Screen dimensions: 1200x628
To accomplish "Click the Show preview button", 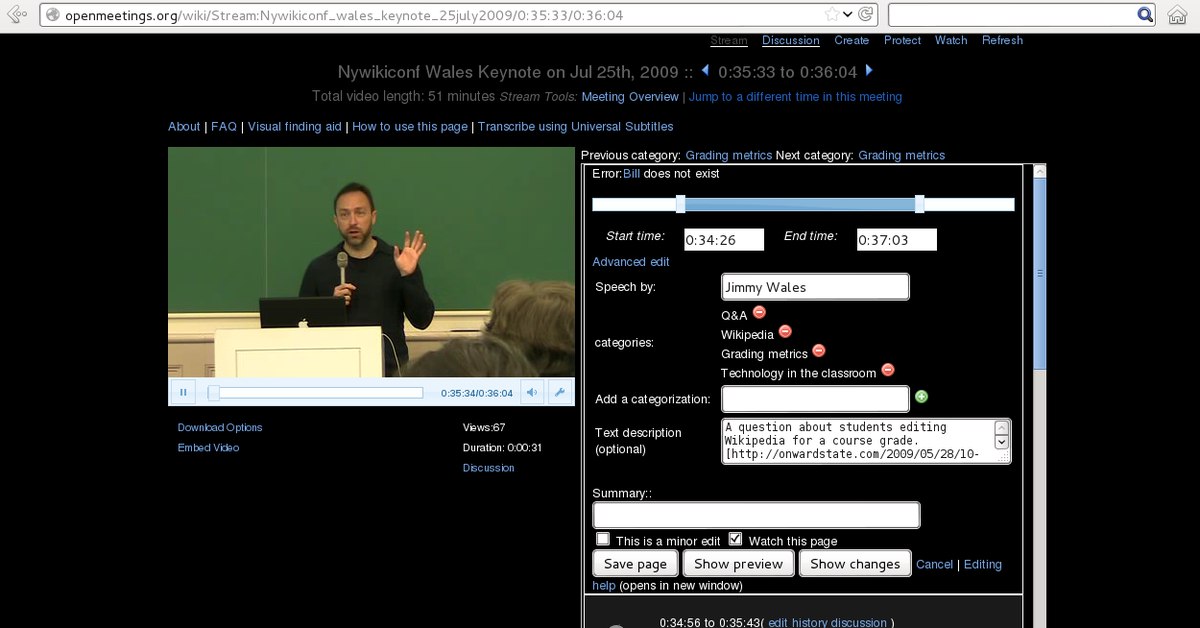I will [738, 564].
